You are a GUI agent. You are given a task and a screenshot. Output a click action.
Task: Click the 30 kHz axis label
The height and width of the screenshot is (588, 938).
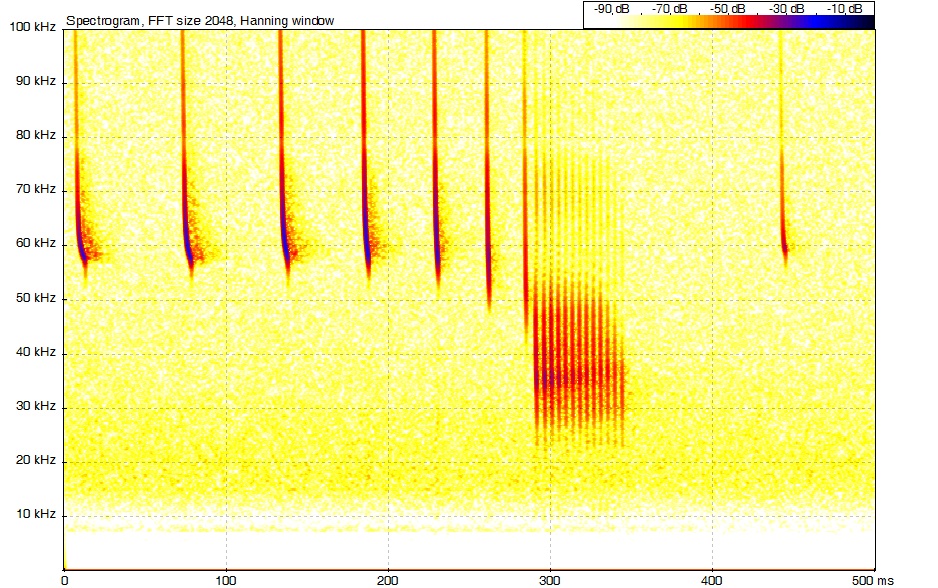coord(36,406)
